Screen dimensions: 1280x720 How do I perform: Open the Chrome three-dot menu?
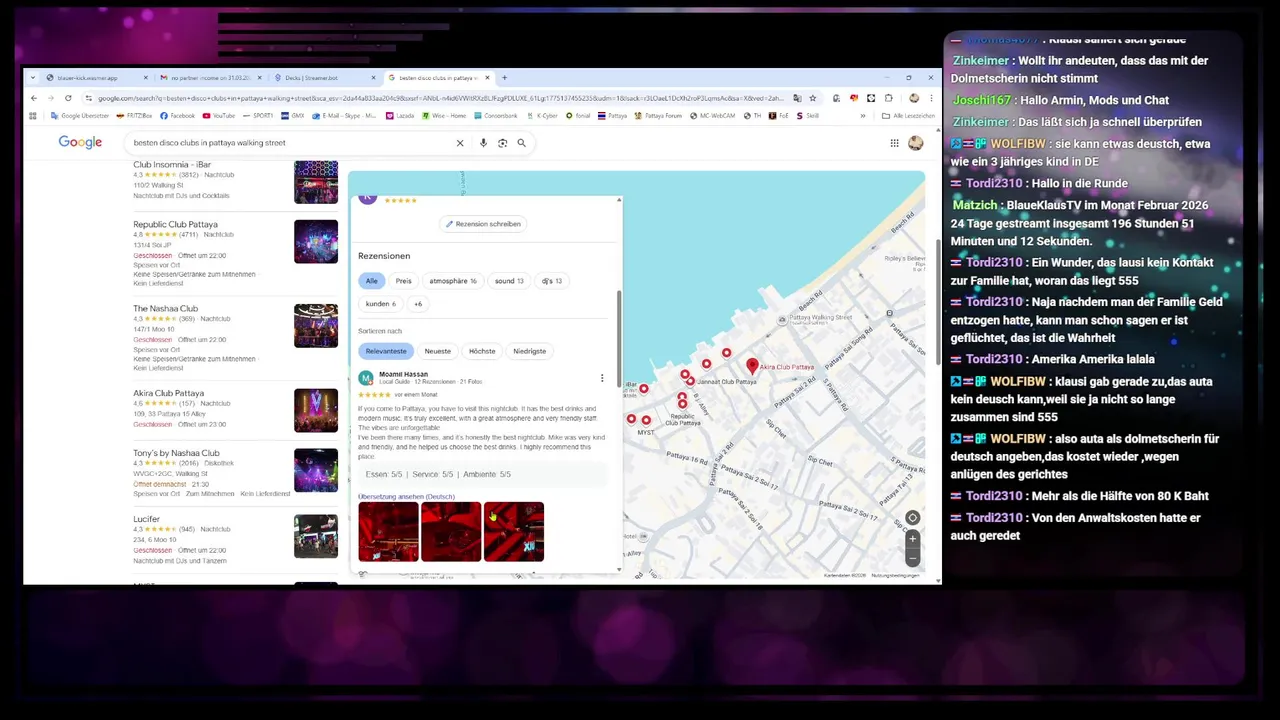click(932, 98)
